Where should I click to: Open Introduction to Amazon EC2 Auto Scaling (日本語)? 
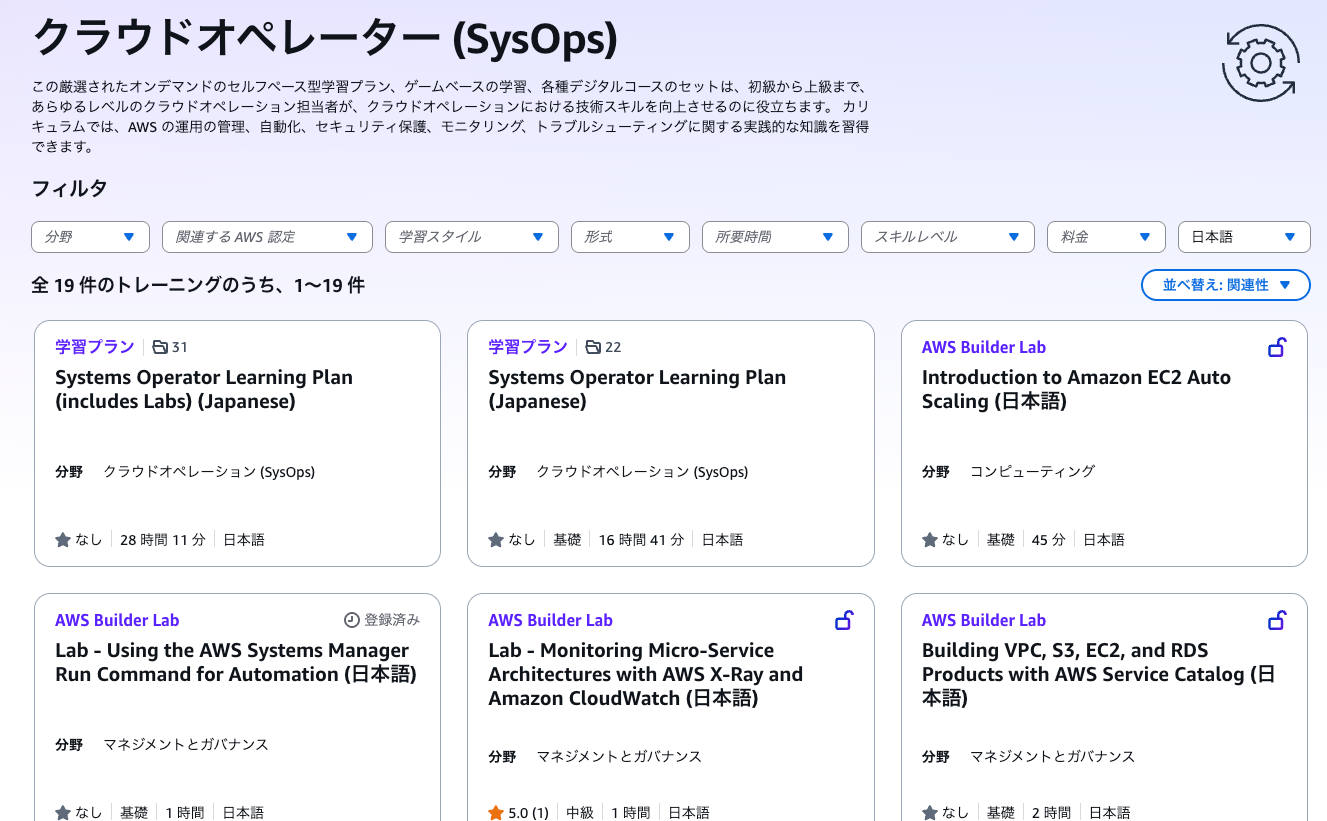coord(1076,389)
